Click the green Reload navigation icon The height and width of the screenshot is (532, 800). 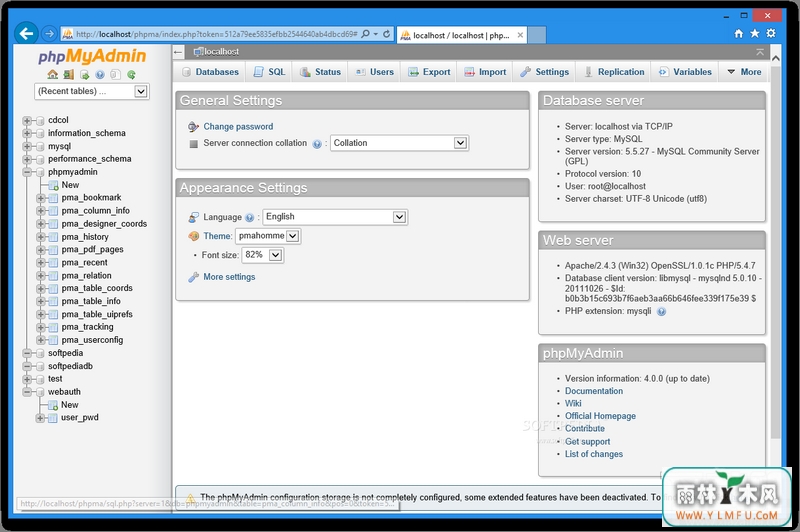pyautogui.click(x=131, y=74)
